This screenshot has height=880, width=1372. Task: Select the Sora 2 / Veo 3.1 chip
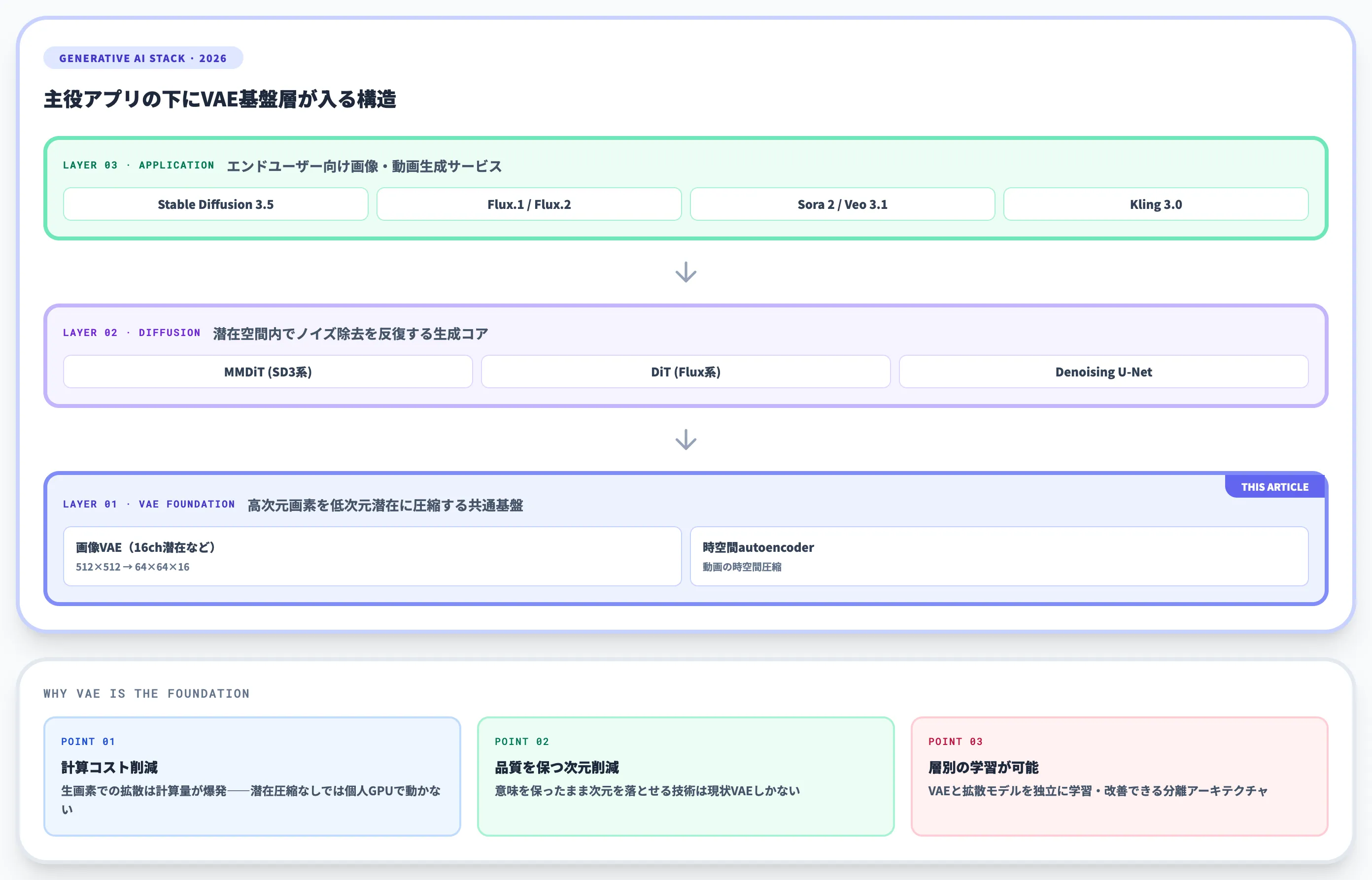click(x=842, y=204)
